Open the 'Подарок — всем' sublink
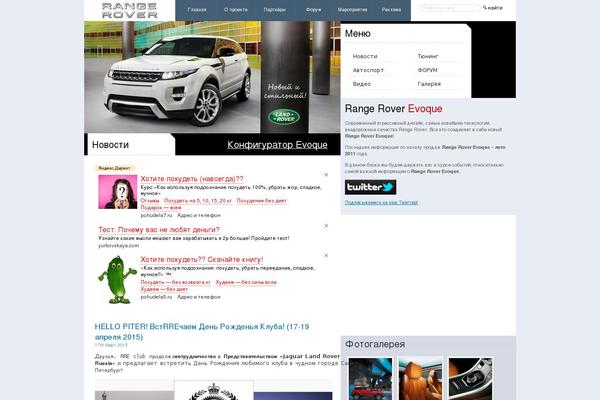 [161, 207]
